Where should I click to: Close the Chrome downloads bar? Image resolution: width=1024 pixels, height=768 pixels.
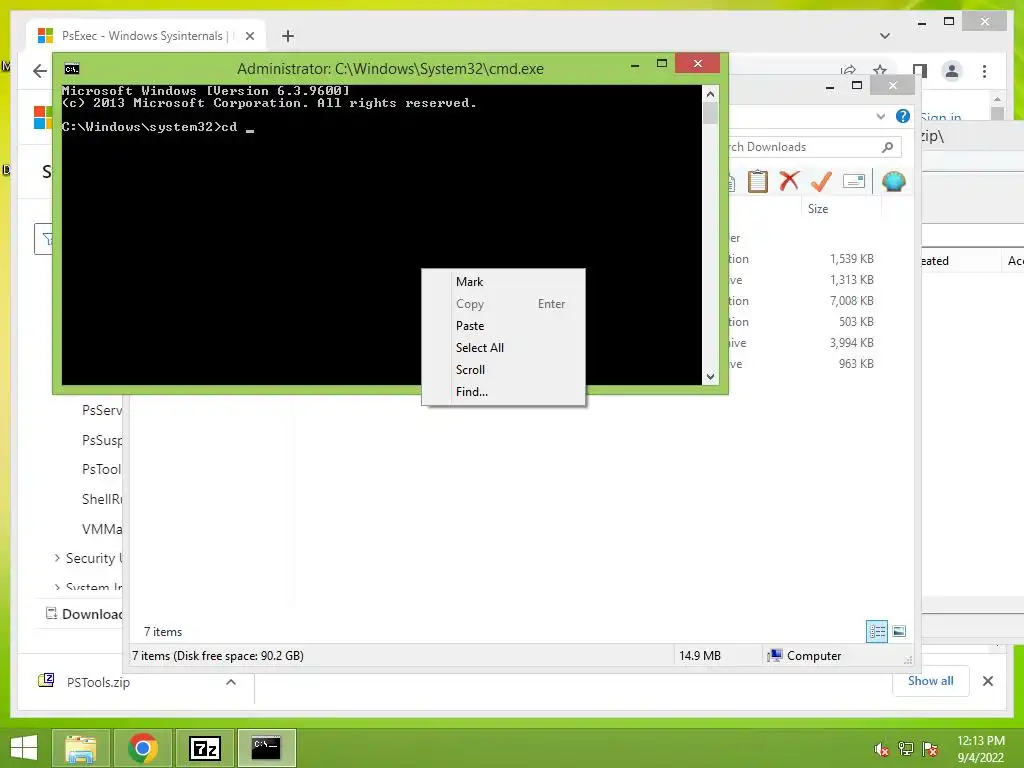(x=987, y=681)
